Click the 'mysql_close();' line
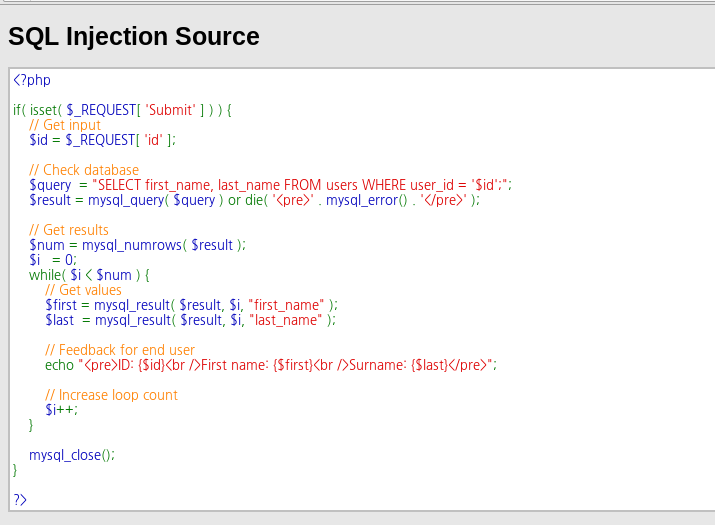Image resolution: width=715 pixels, height=525 pixels. (72, 455)
